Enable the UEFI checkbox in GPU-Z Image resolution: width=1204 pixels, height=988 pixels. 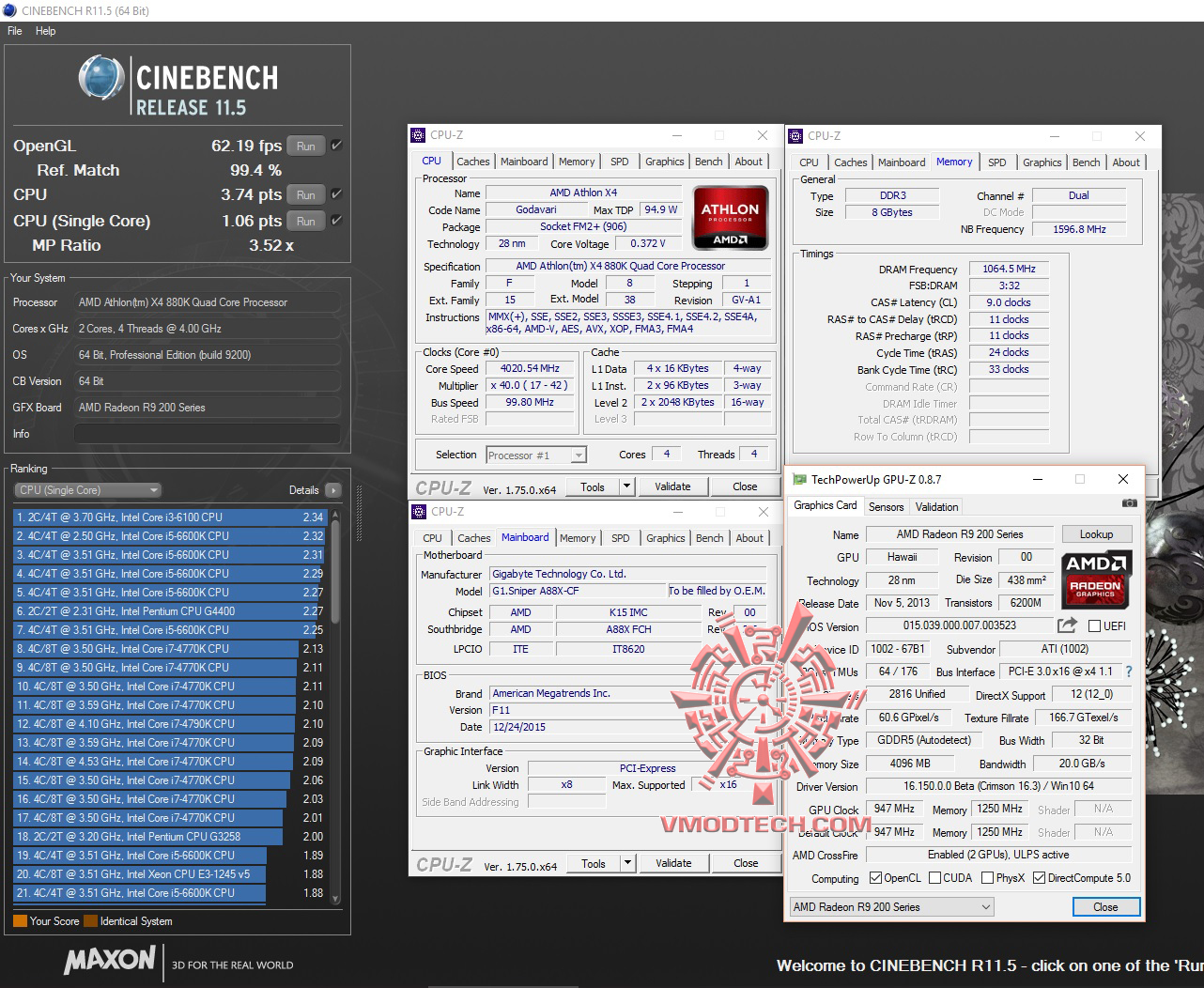[x=1094, y=626]
